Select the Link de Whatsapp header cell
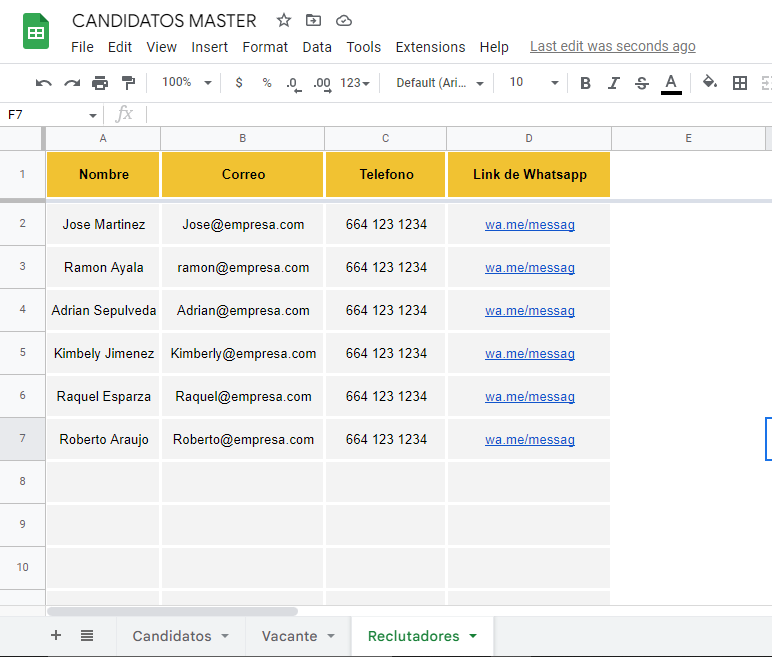772x657 pixels. 529,174
